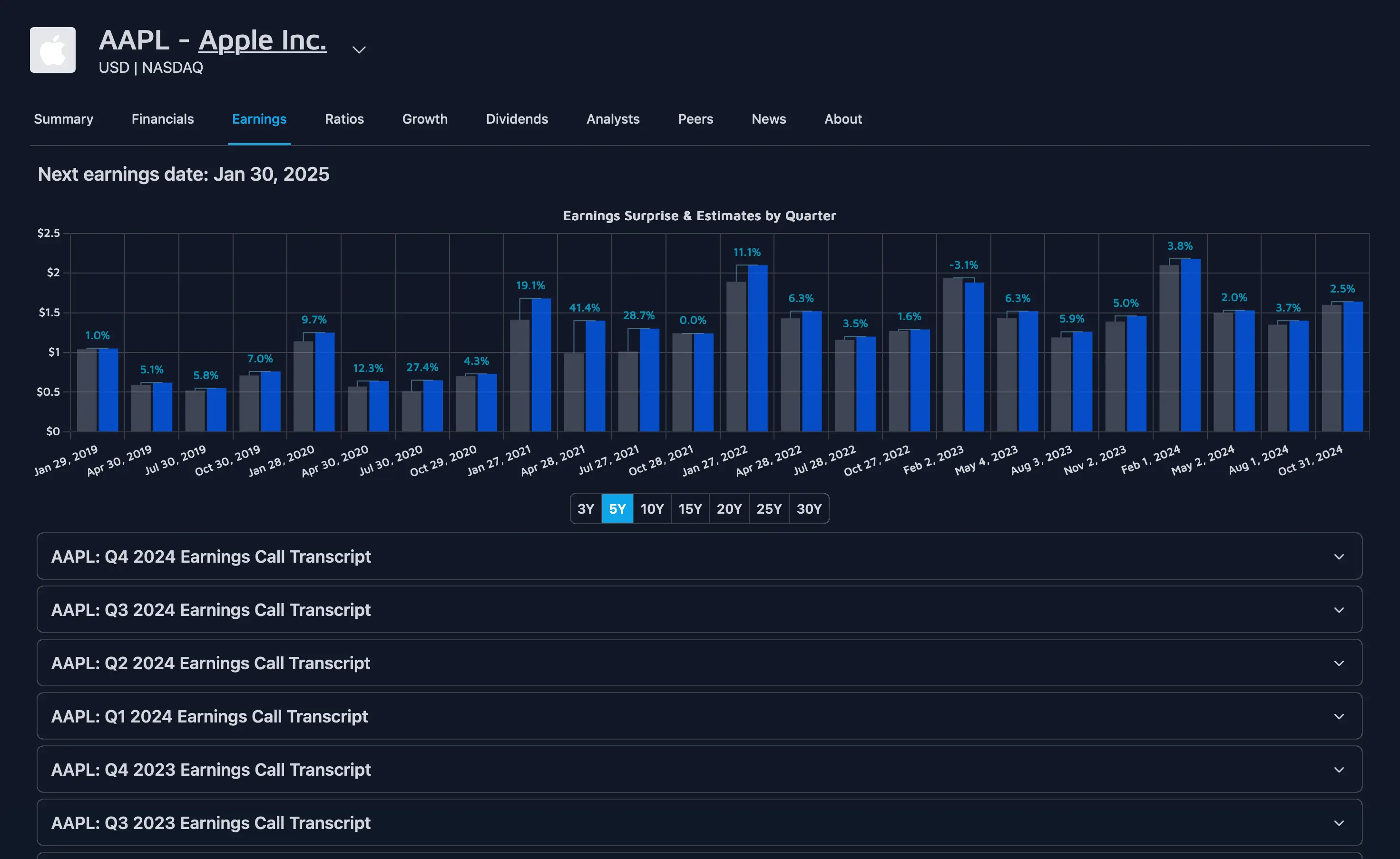Click the blue actual bar for Jan 27, 2021

click(x=541, y=365)
